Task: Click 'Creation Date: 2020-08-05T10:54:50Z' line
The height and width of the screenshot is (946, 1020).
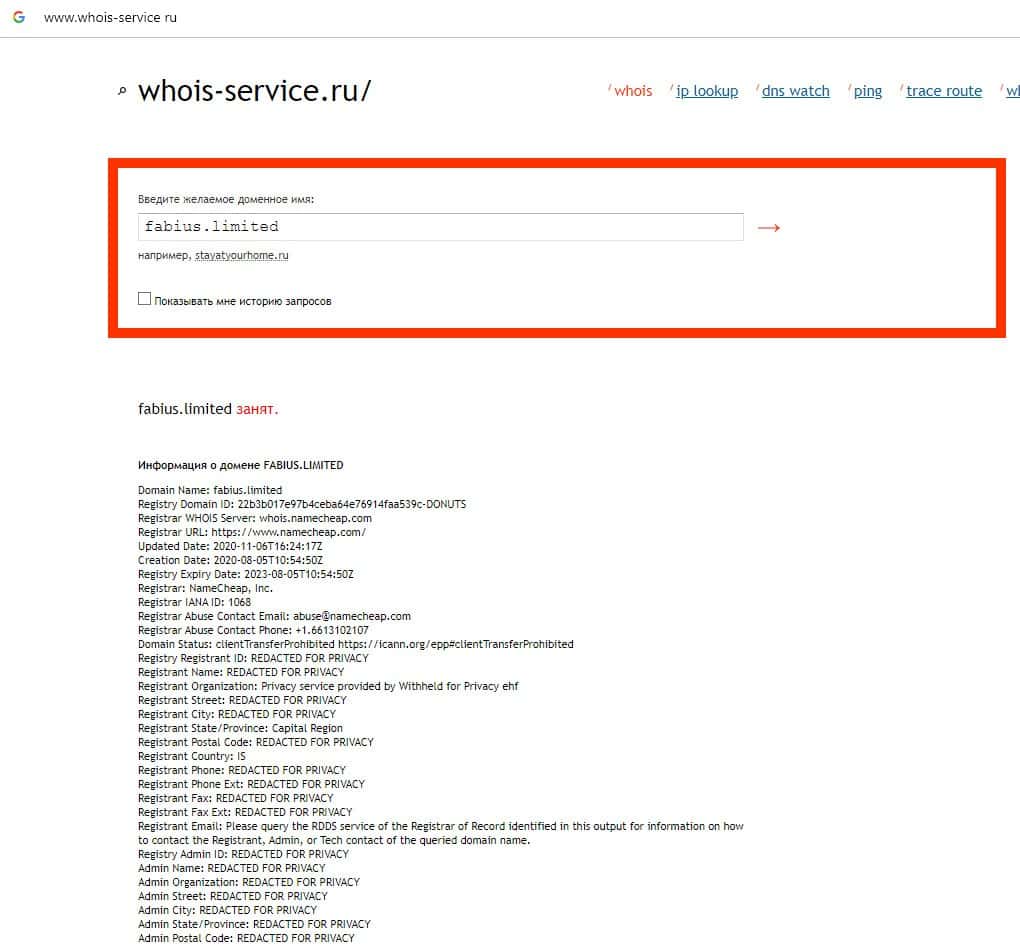Action: coord(230,560)
